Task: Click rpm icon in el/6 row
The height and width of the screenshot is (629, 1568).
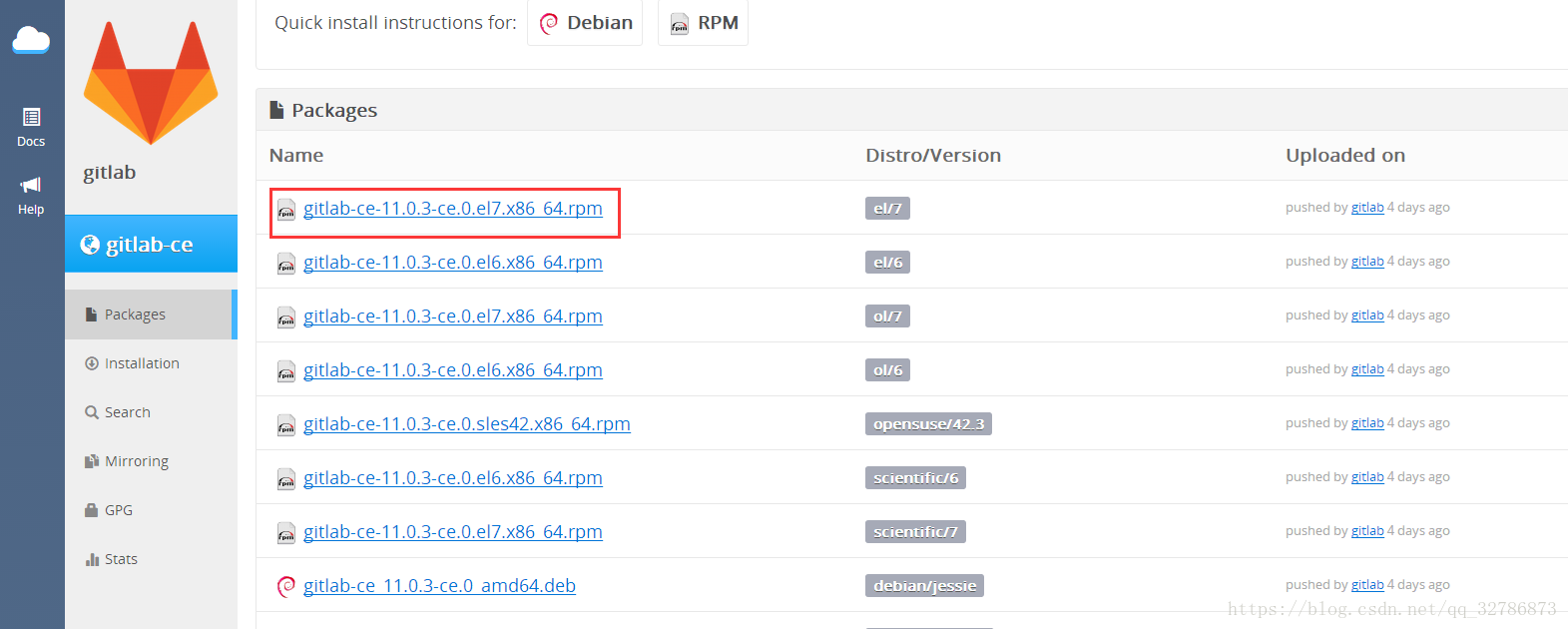Action: point(286,264)
